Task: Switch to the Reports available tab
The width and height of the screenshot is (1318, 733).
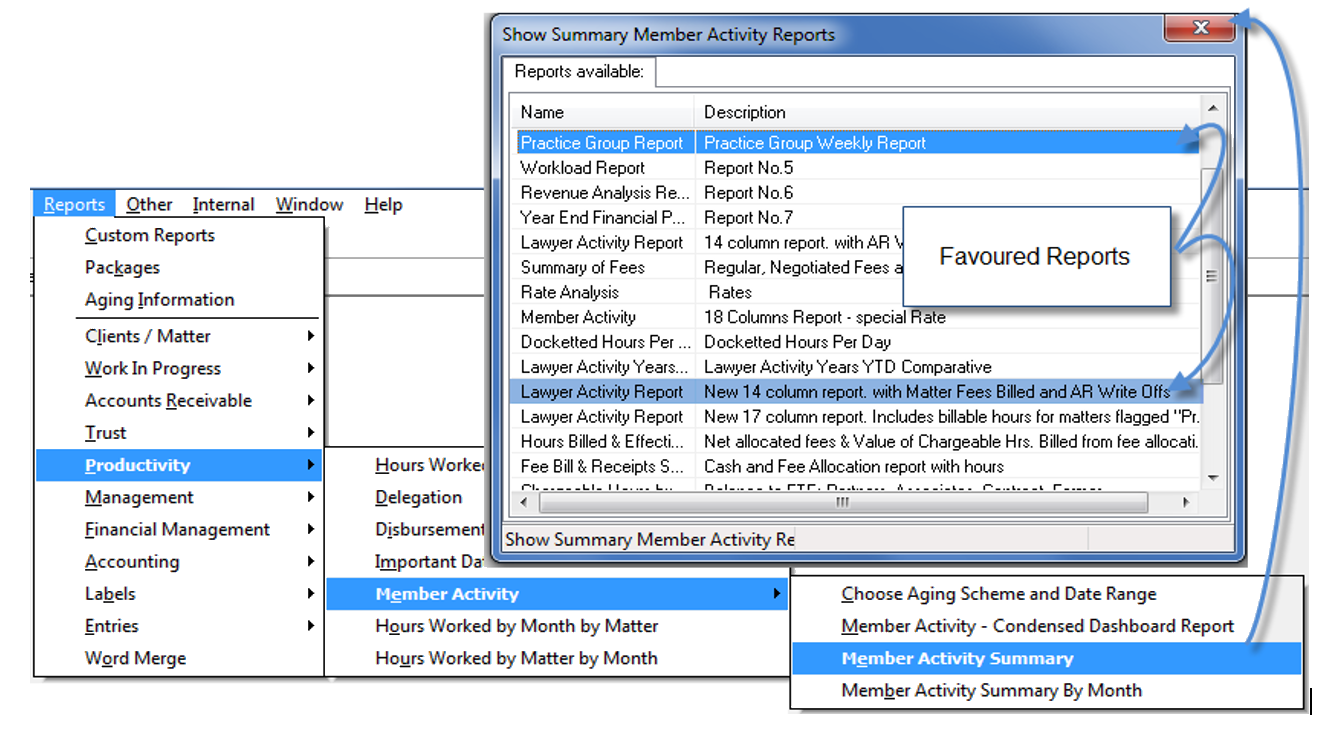Action: point(579,72)
